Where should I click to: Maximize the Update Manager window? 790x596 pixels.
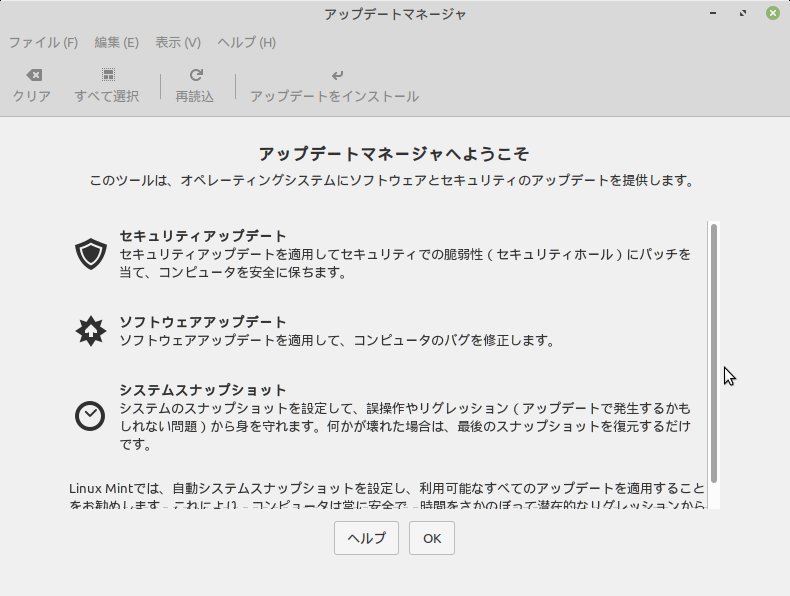pyautogui.click(x=743, y=13)
